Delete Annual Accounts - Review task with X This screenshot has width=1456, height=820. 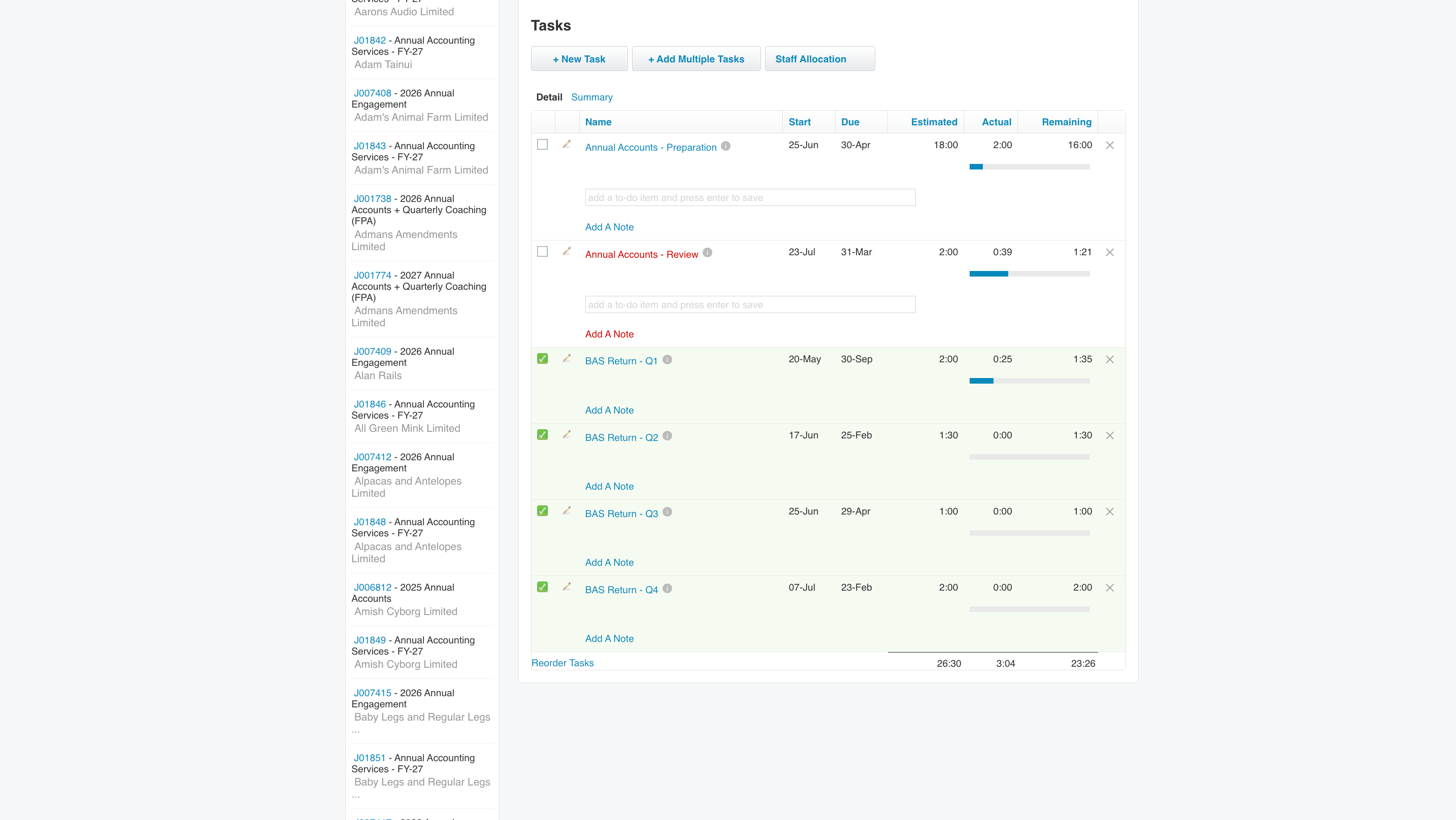[x=1110, y=252]
